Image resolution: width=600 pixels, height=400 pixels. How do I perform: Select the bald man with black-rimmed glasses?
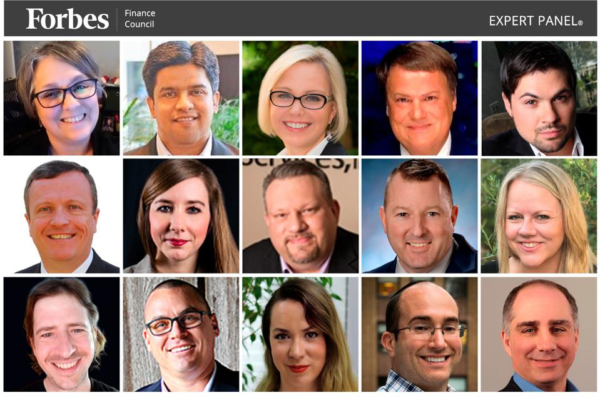coord(181,335)
